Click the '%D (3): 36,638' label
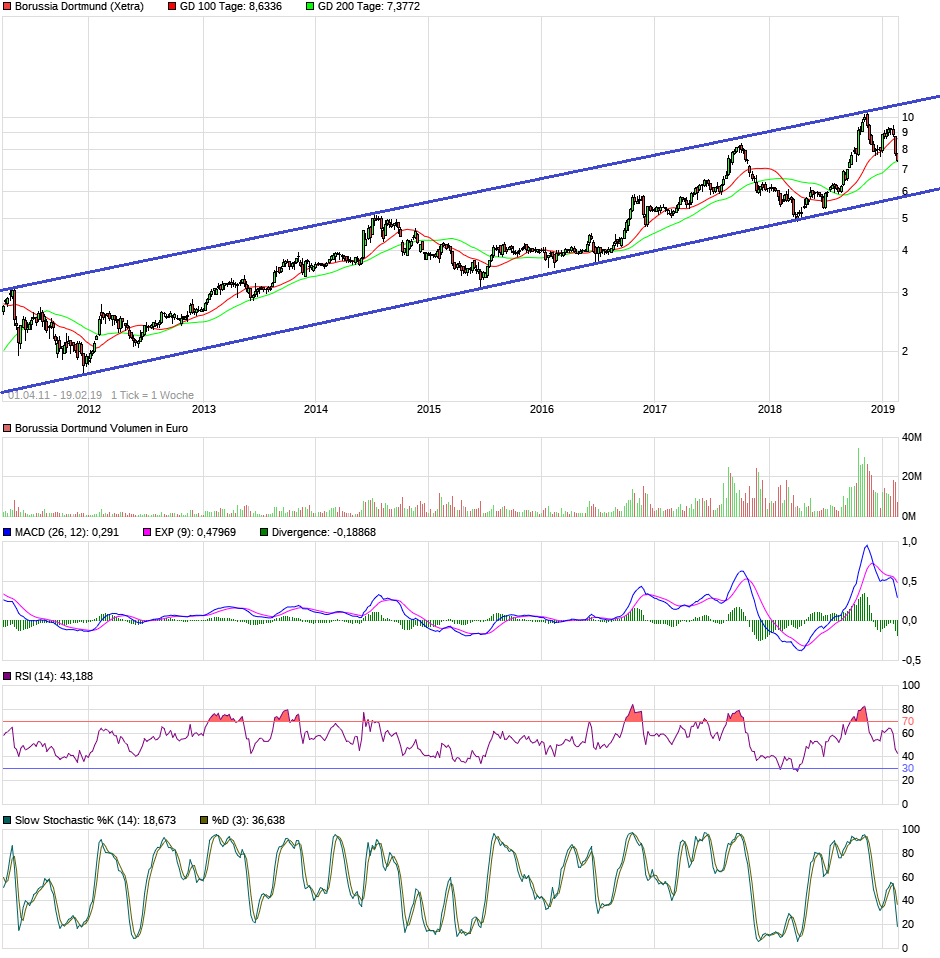Screen dimensions: 940x958 click(x=249, y=820)
